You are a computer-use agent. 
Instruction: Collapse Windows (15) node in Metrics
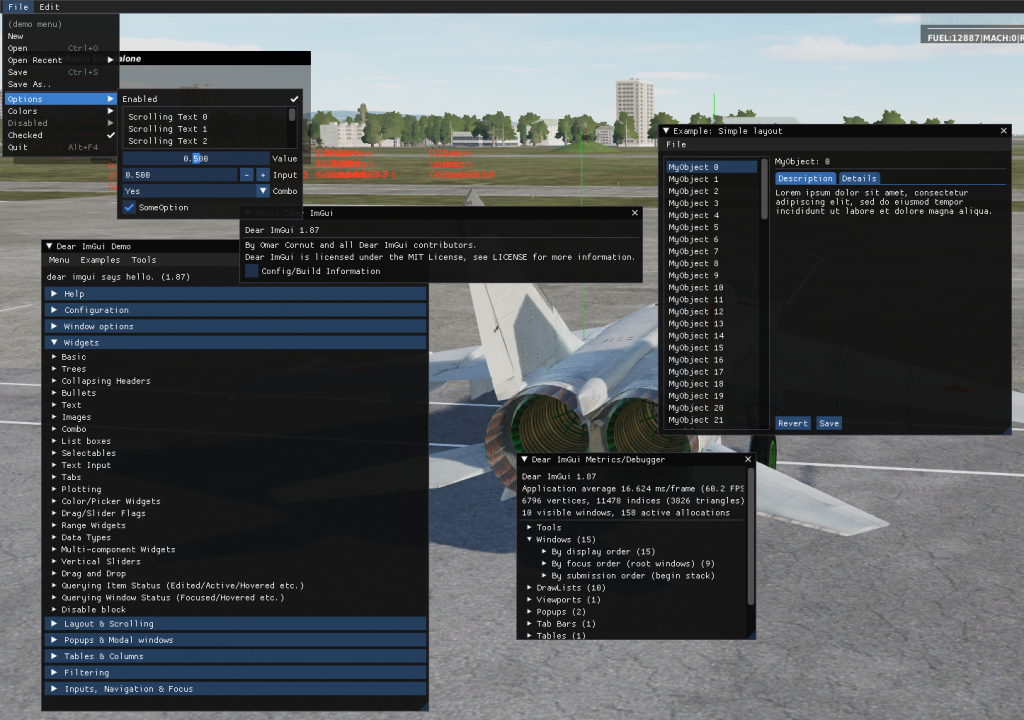coord(530,540)
